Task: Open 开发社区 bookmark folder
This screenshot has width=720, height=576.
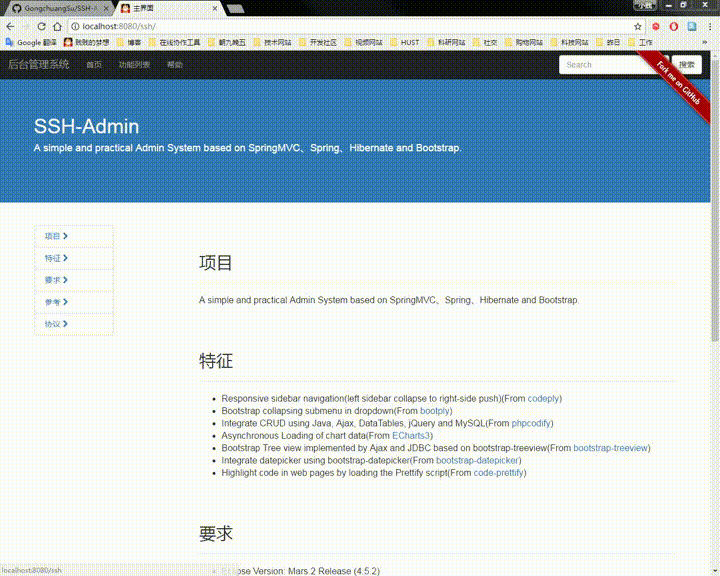Action: 318,42
